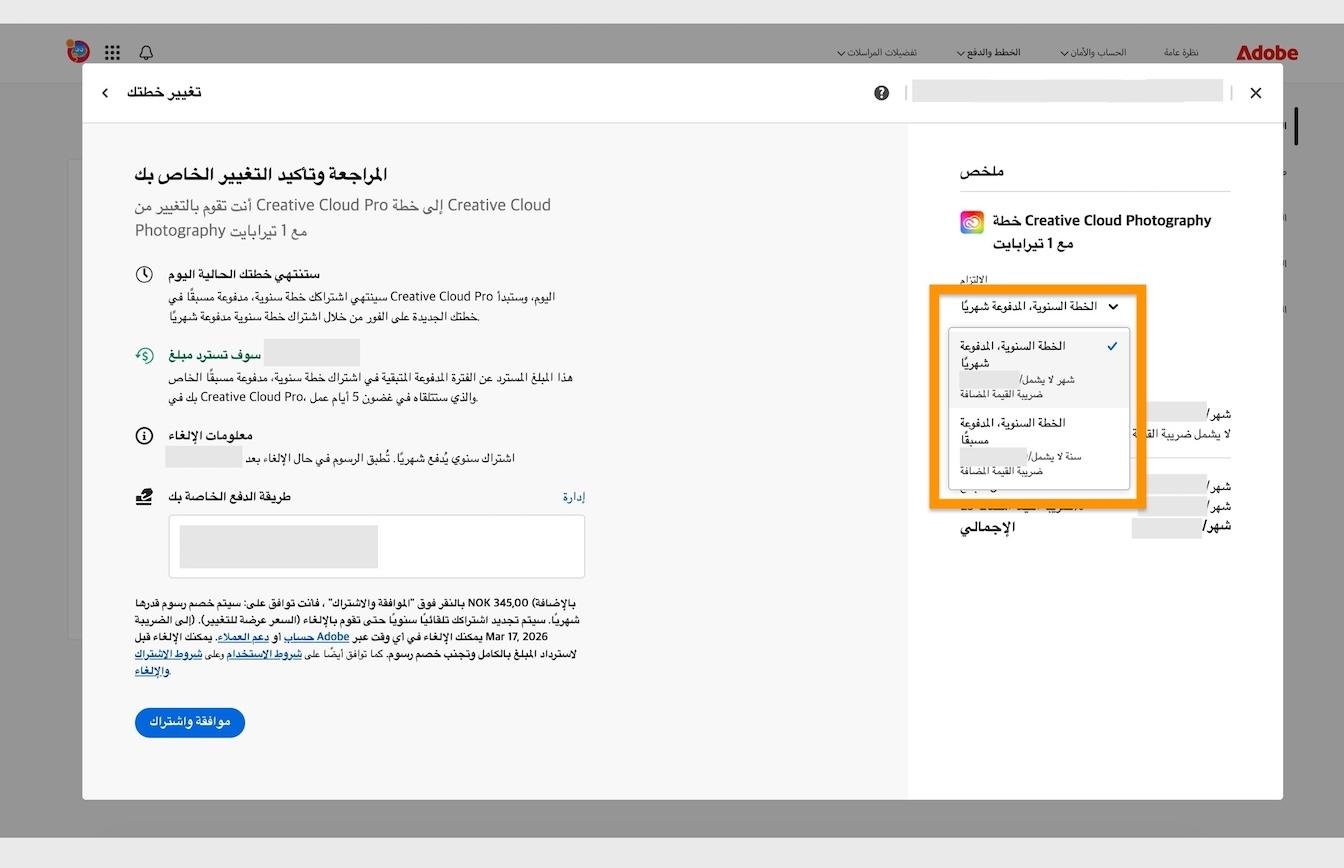Expand the الحساب والأمان navigation dropdown
The width and height of the screenshot is (1344, 868).
(x=1093, y=52)
